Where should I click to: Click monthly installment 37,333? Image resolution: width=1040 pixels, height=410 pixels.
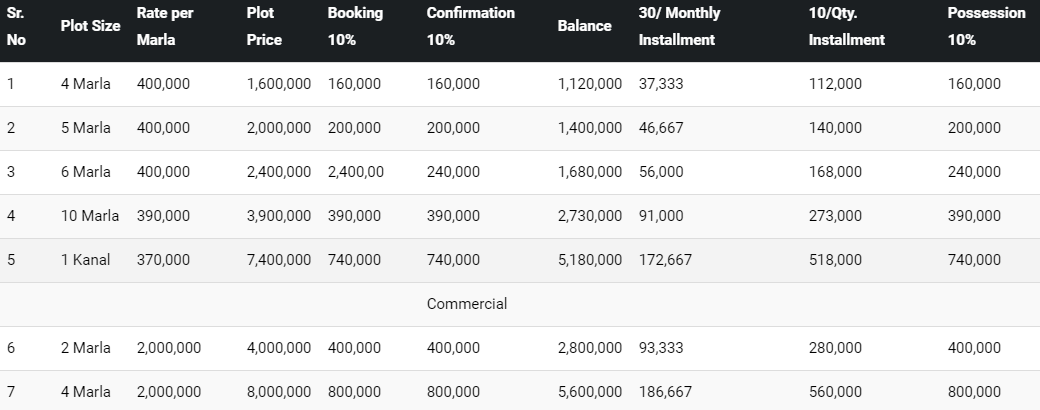[x=661, y=84]
